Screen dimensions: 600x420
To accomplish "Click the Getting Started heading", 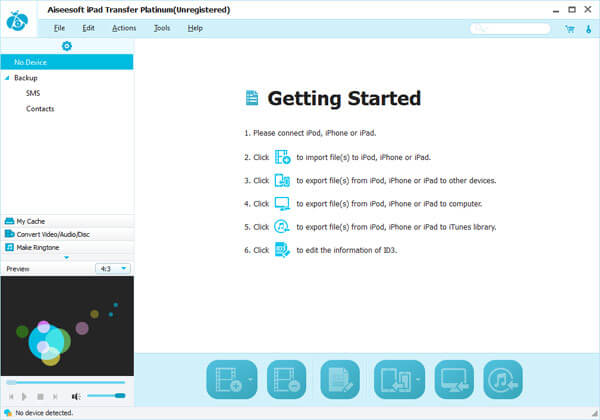I will pyautogui.click(x=344, y=98).
